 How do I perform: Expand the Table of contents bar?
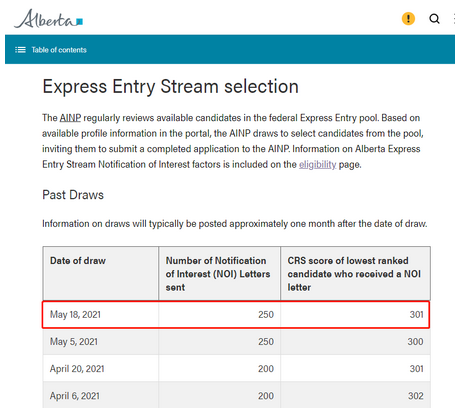[230, 49]
